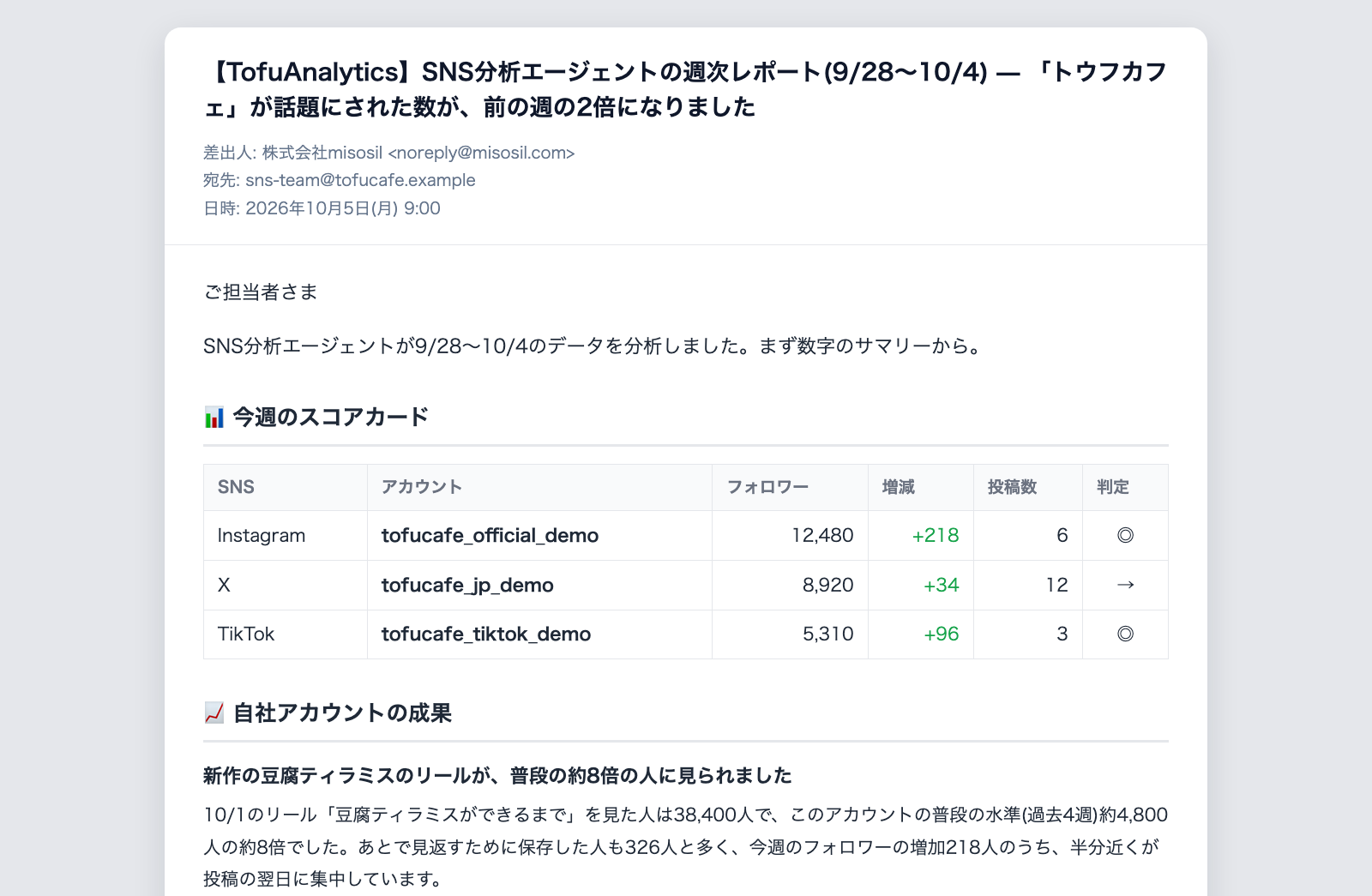Click the TikTok cell in the table

coord(246,634)
